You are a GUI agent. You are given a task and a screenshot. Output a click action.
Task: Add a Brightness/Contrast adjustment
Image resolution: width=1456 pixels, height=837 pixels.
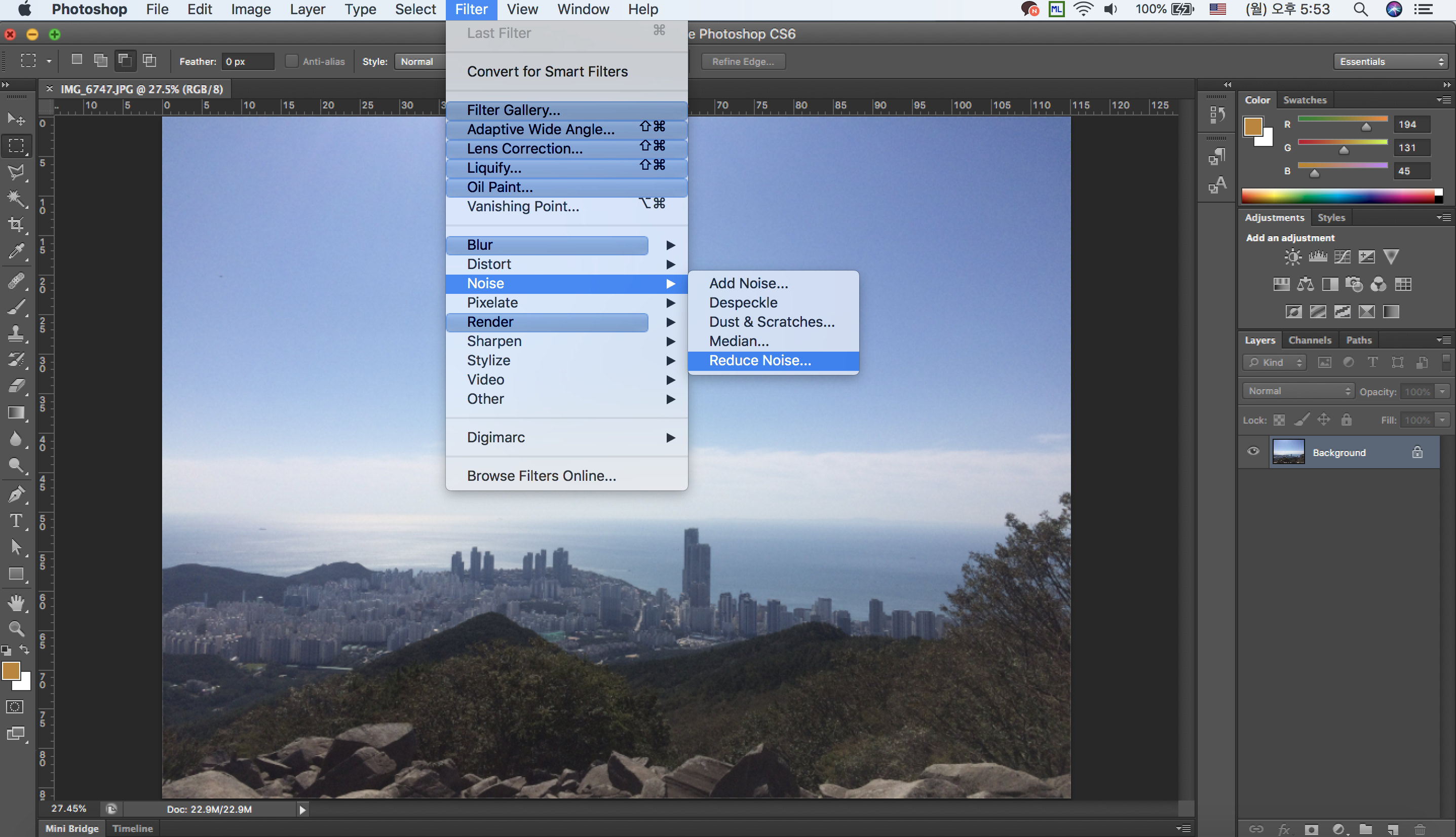click(x=1293, y=257)
